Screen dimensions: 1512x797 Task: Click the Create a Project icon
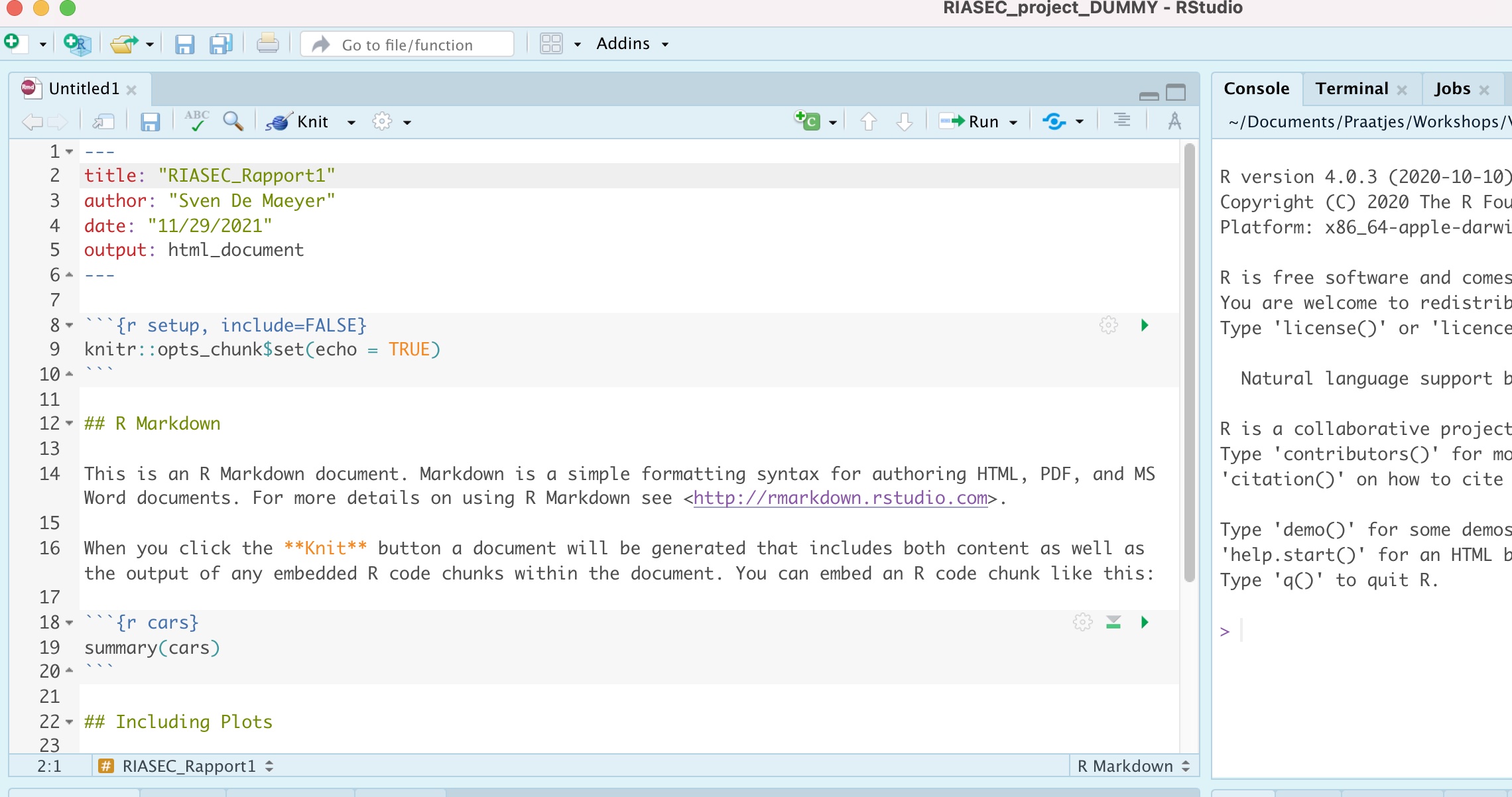78,44
